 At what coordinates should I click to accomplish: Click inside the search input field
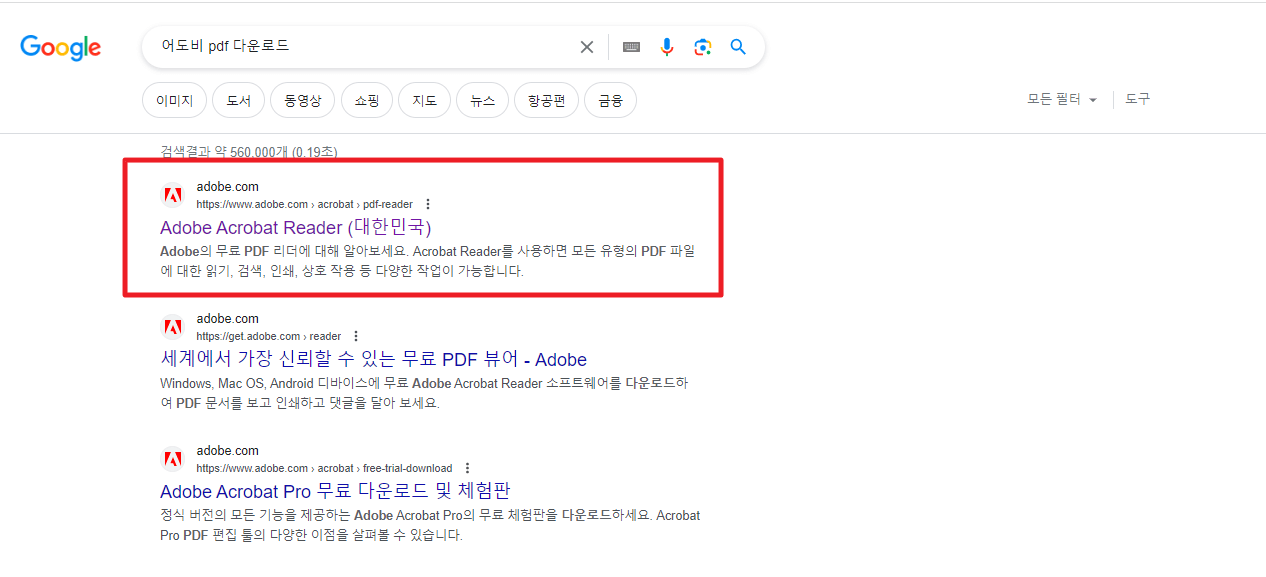350,46
